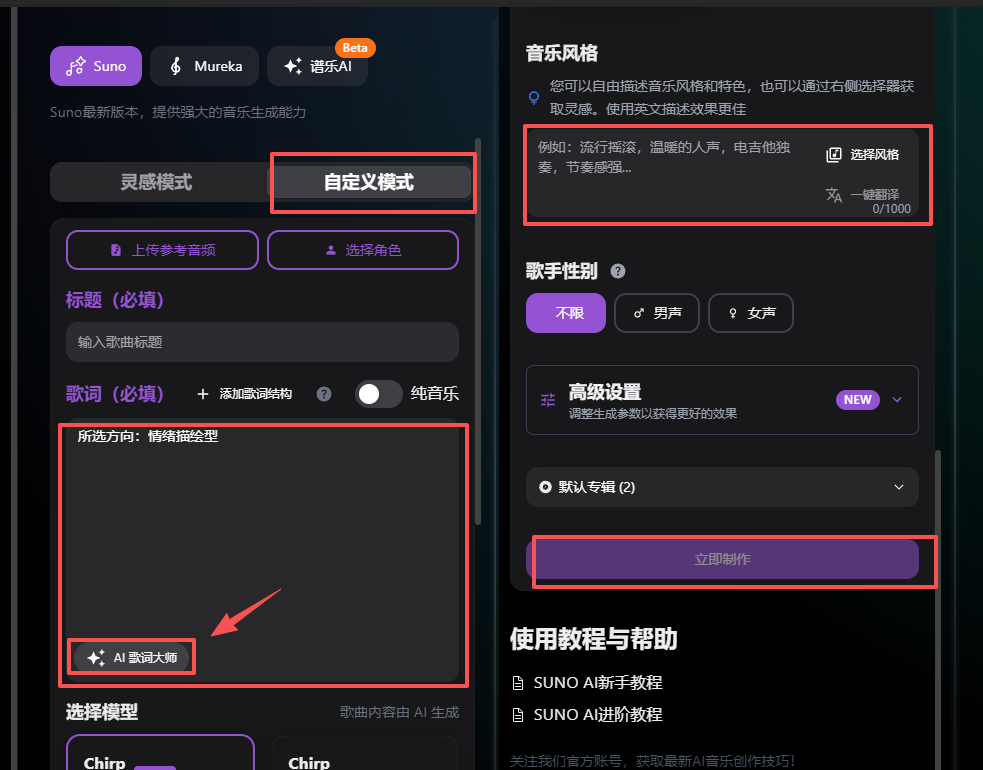Viewport: 983px width, 770px height.
Task: Select 女声 female voice option
Action: point(750,313)
